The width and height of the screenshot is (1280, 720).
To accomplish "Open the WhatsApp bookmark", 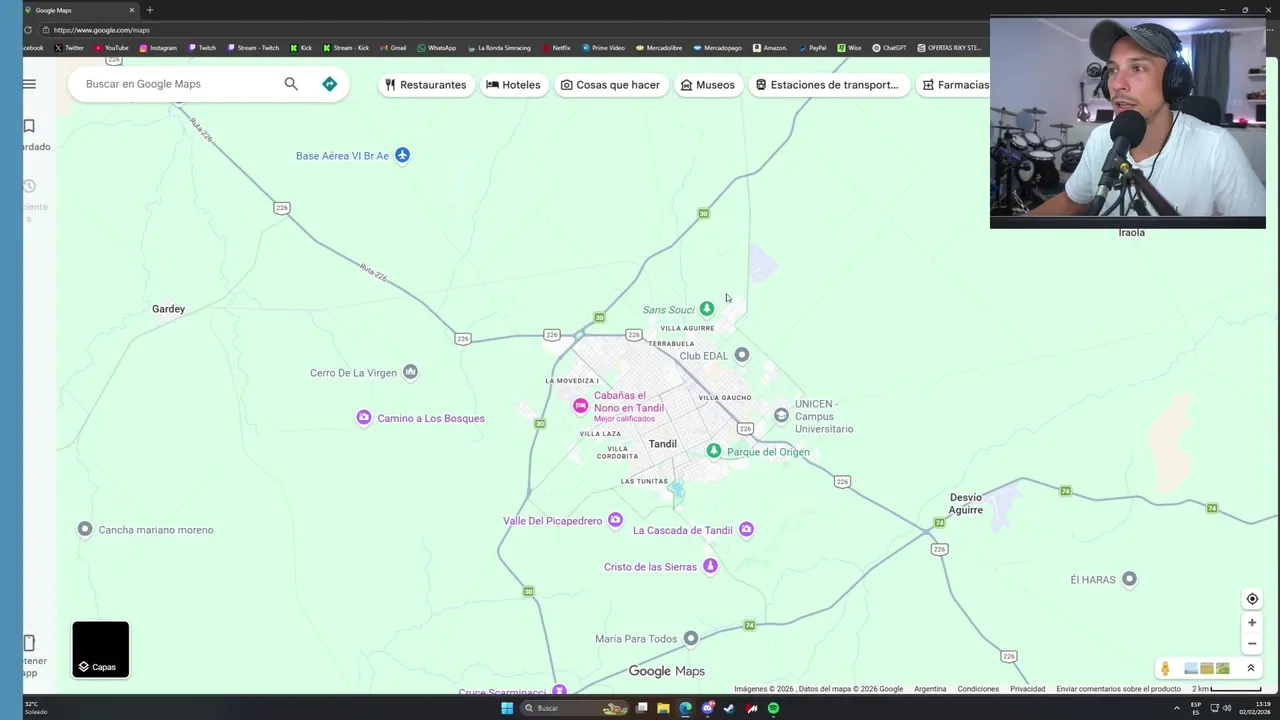I will coord(436,48).
